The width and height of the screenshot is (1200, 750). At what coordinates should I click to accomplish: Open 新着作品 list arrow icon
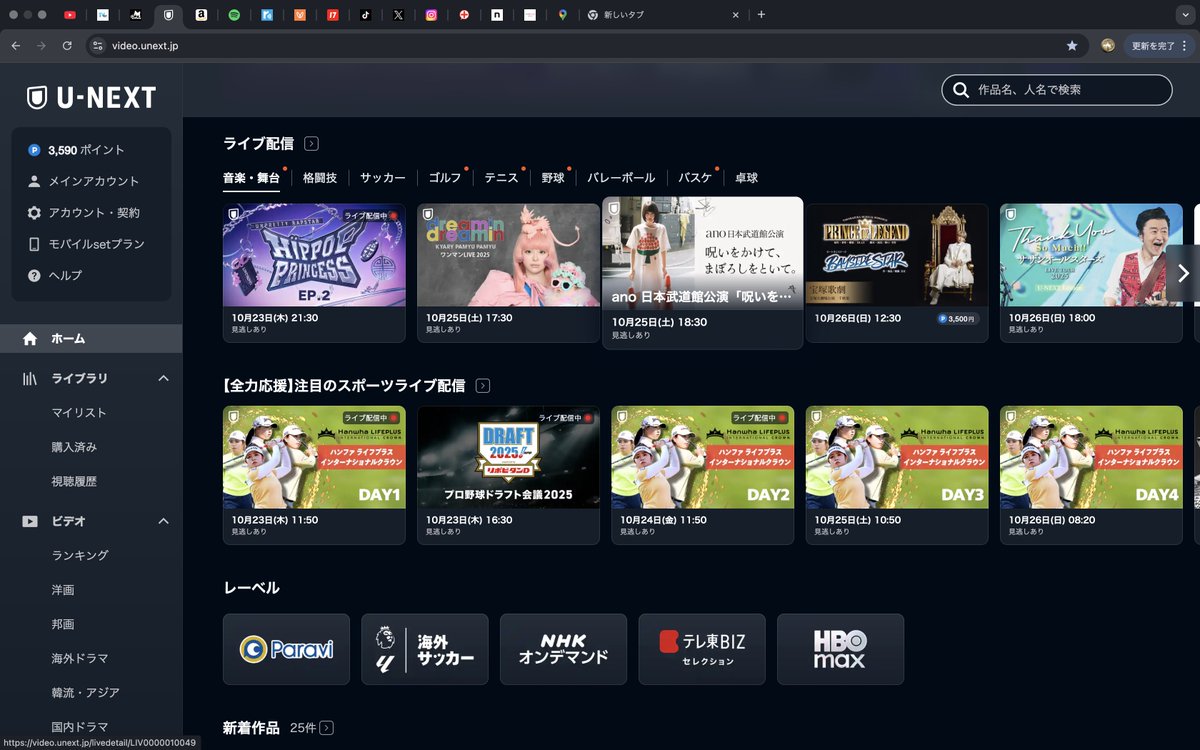(327, 728)
